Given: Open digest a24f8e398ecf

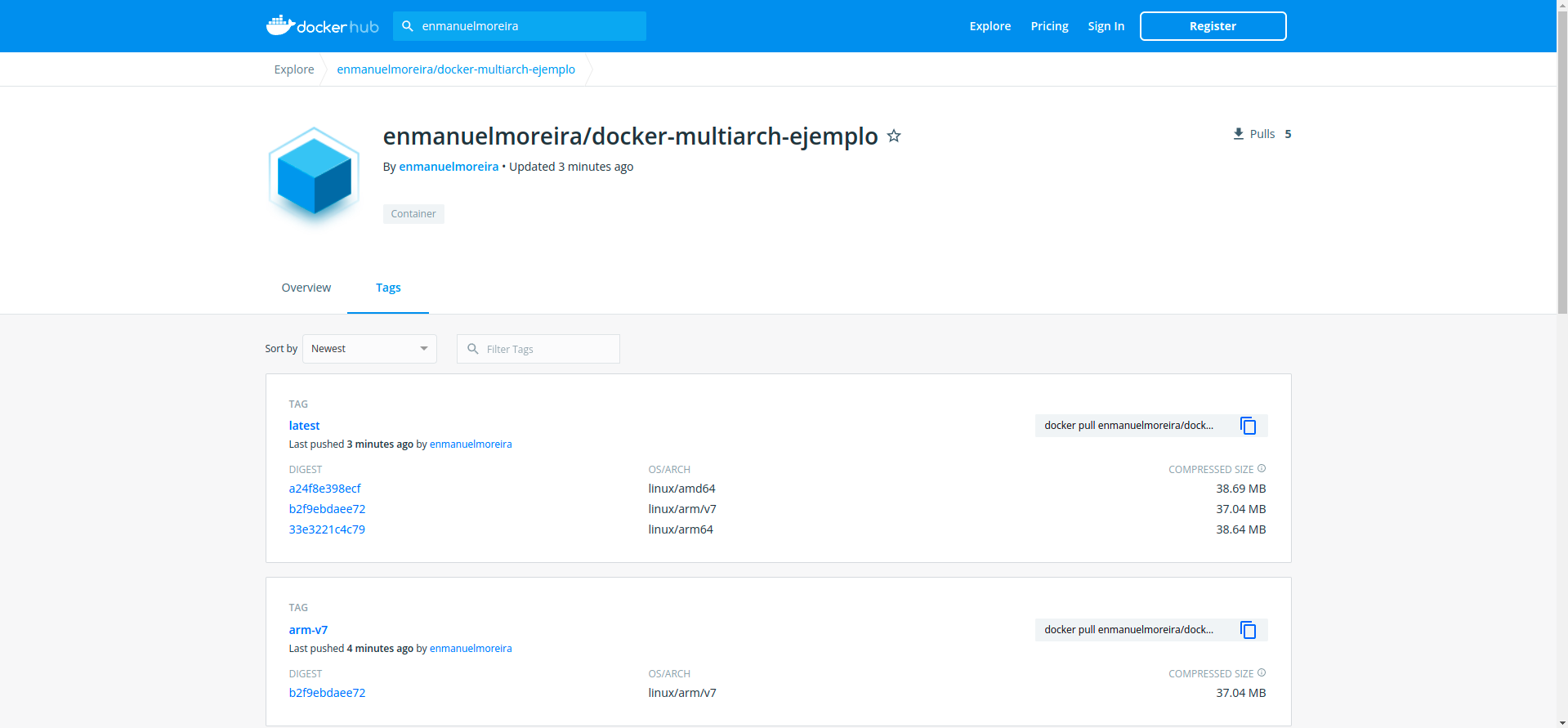Looking at the screenshot, I should click(324, 489).
